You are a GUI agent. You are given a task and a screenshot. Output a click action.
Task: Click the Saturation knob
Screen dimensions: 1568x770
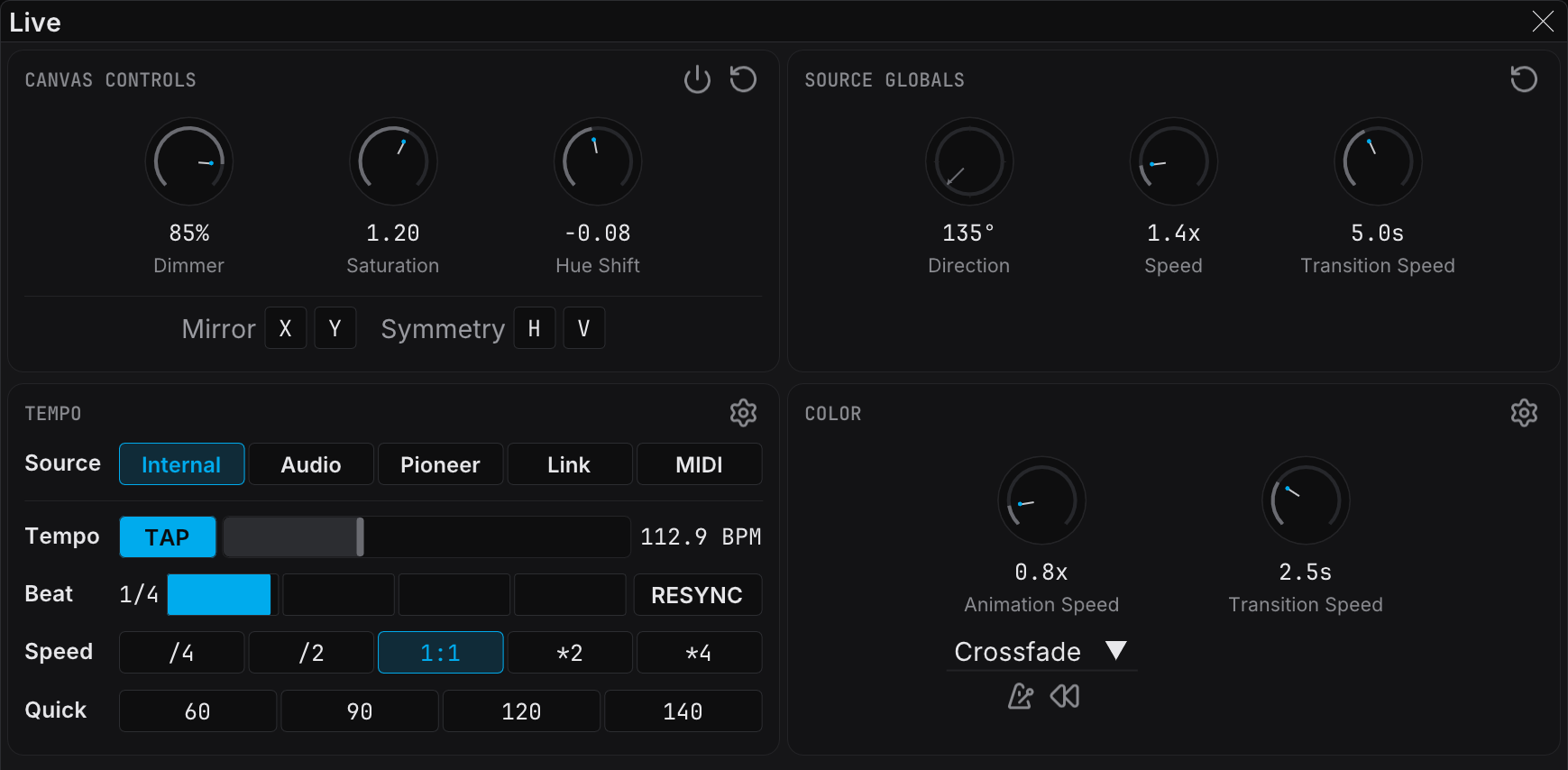[393, 162]
